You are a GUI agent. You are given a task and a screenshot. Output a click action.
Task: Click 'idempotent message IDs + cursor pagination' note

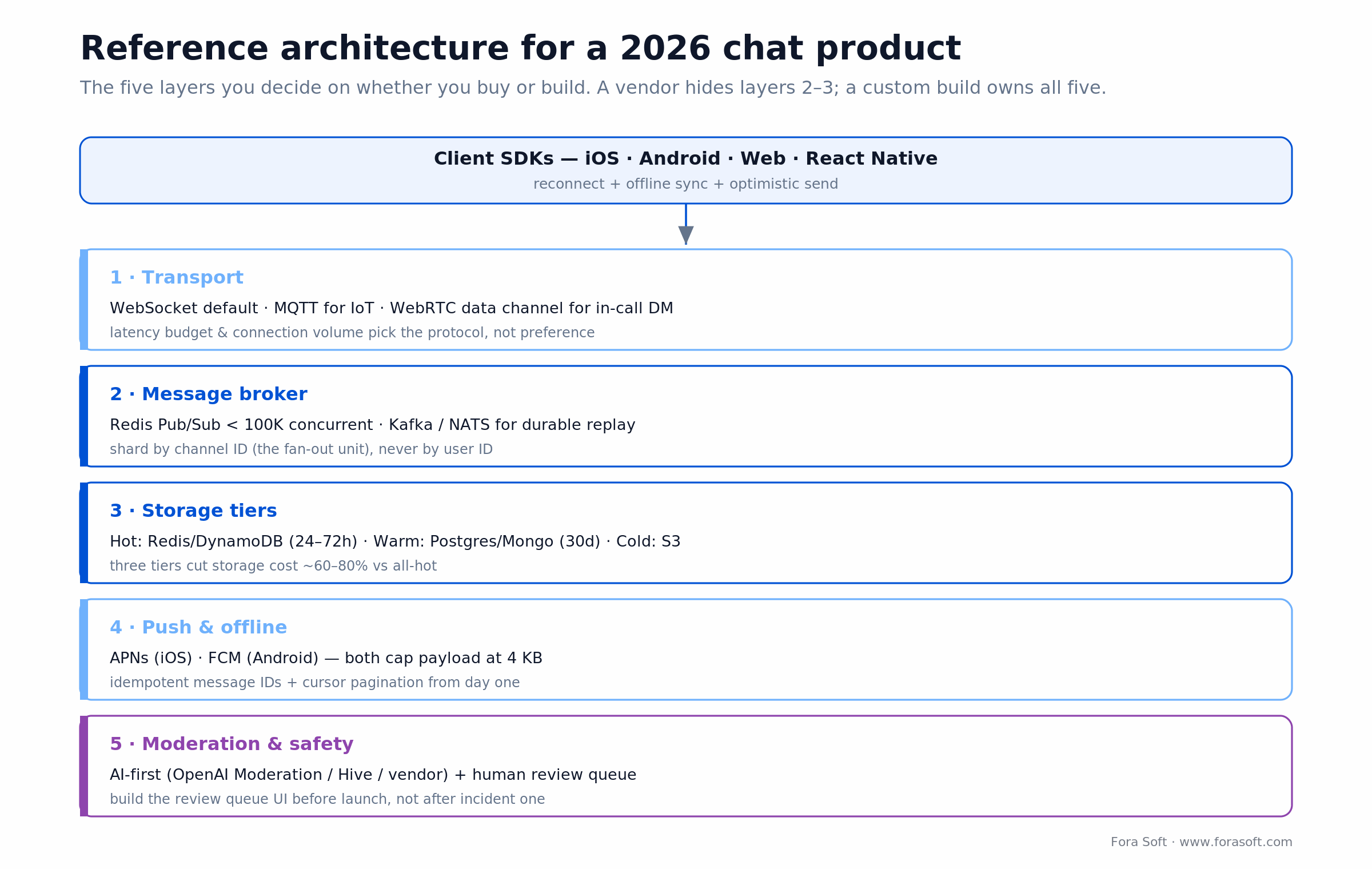point(315,683)
